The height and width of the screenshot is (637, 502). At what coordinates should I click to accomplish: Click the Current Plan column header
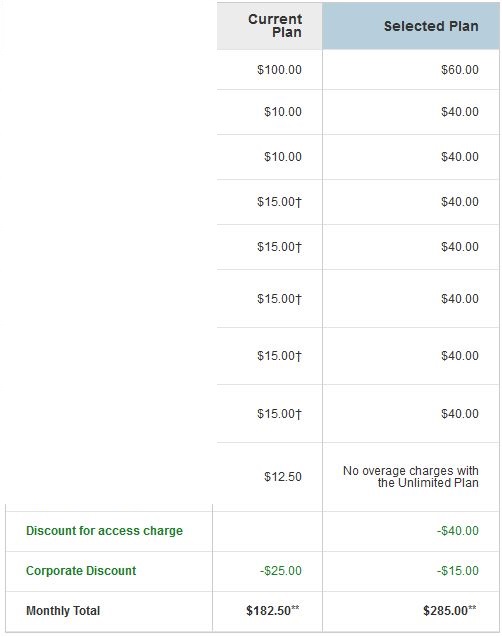coord(275,26)
